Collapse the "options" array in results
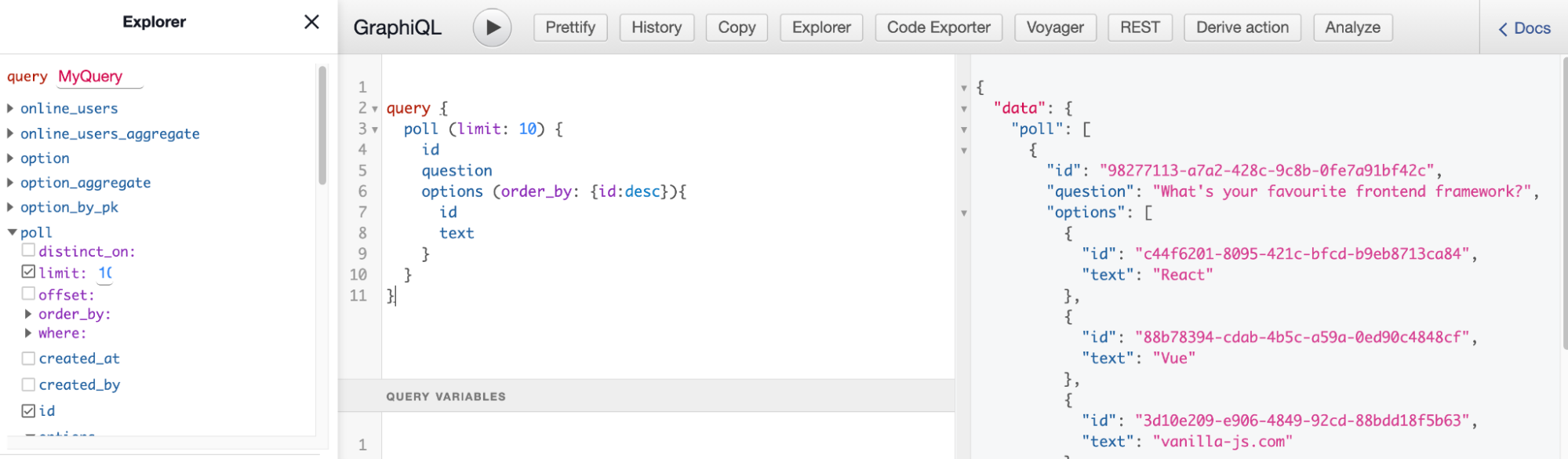Viewport: 1568px width, 459px height. point(964,213)
